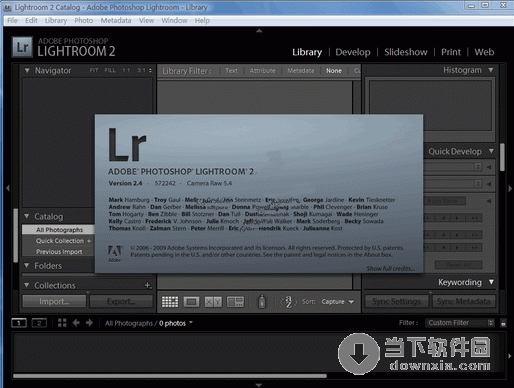Viewport: 514px width, 388px height.
Task: Collapse the Catalog panel
Action: pyautogui.click(x=27, y=216)
